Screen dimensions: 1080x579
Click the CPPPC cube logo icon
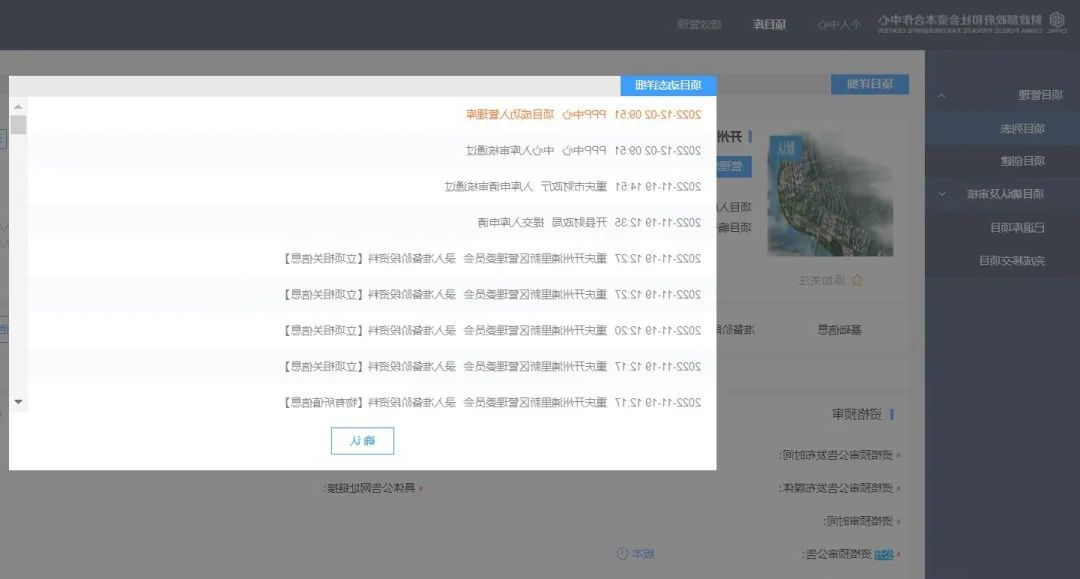(1057, 21)
